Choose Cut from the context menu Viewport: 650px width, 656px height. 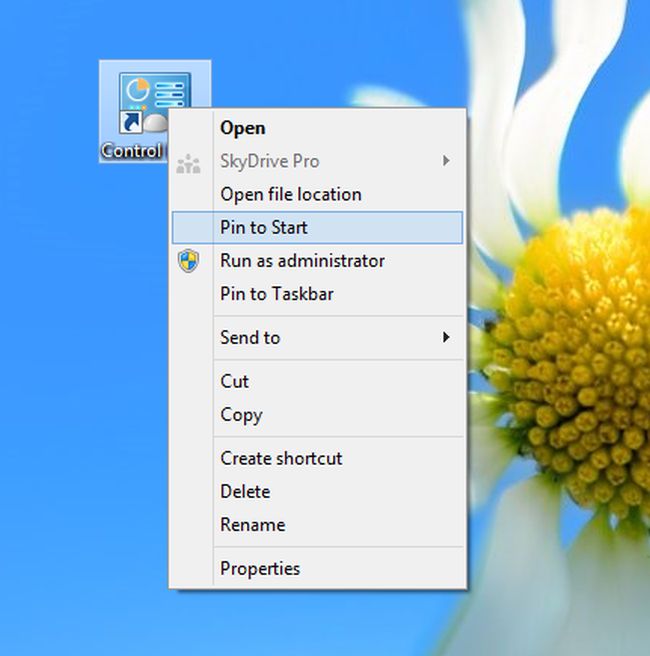pyautogui.click(x=317, y=382)
